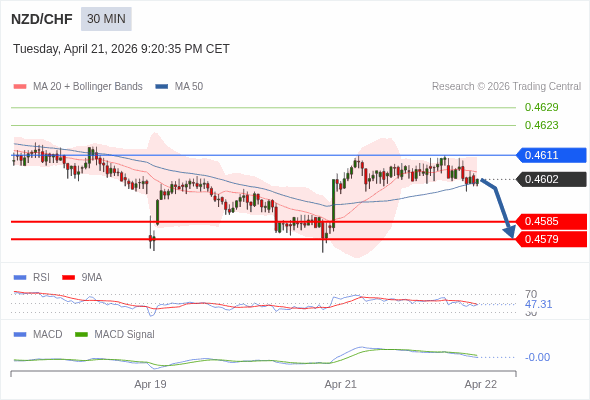Click the 0.4623 resistance level label
Image resolution: width=590 pixels, height=400 pixels.
[x=541, y=125]
